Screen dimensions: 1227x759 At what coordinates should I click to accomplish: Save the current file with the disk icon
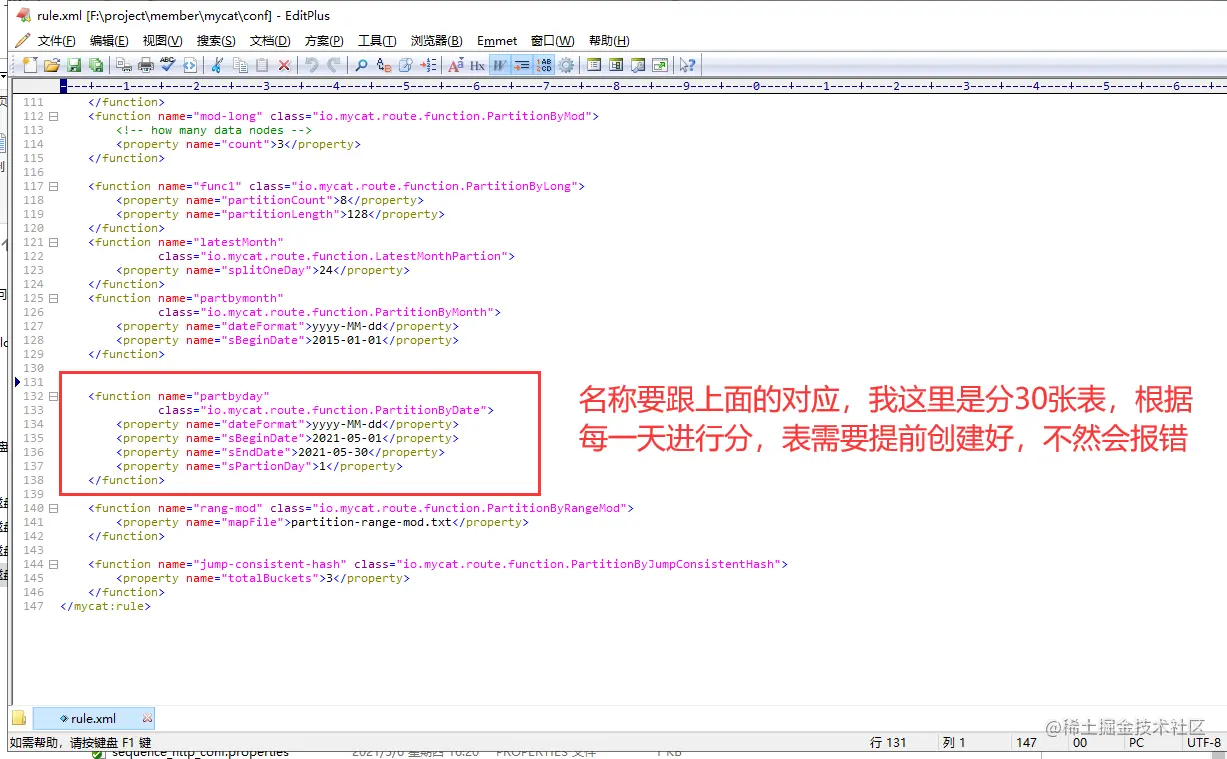pyautogui.click(x=74, y=65)
